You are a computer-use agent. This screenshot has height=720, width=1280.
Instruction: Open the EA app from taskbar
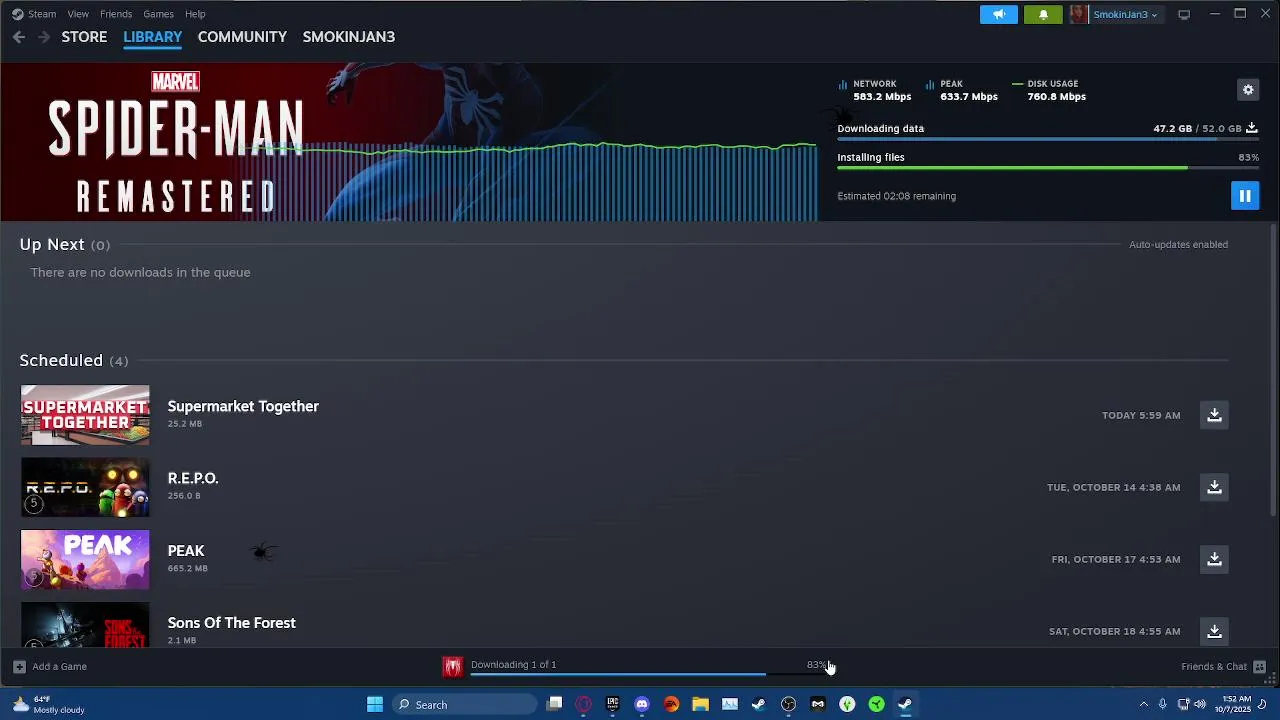coord(671,704)
